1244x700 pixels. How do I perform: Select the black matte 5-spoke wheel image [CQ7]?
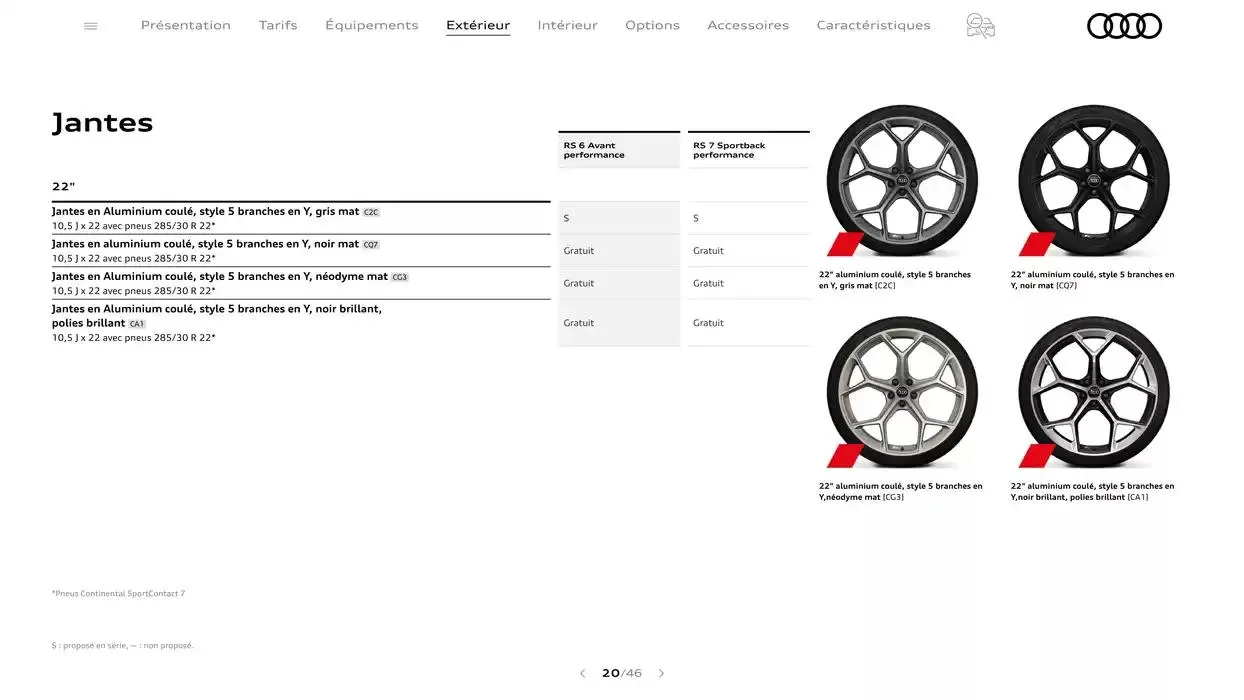coord(1093,180)
